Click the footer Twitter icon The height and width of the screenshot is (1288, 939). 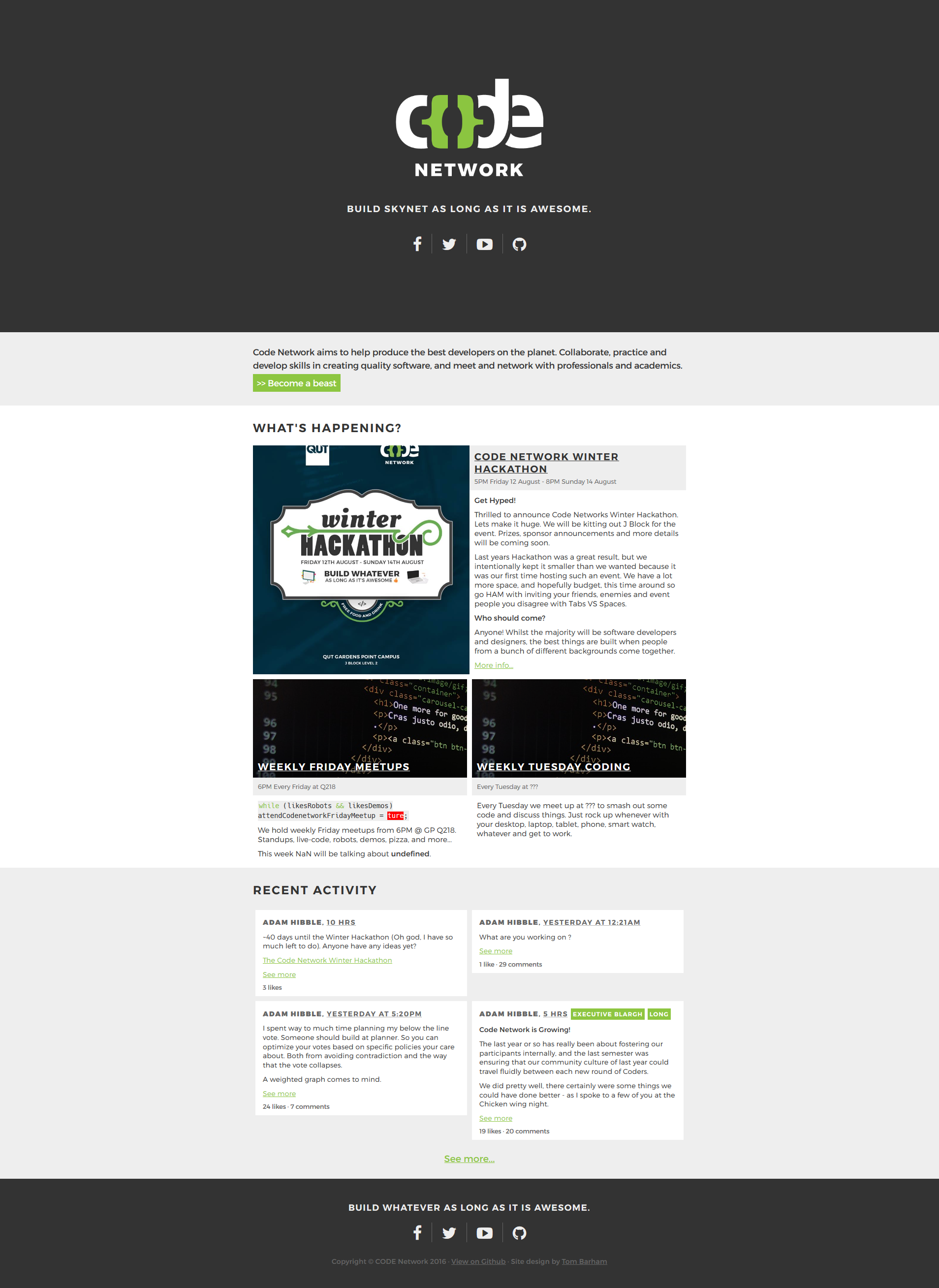tap(449, 1232)
